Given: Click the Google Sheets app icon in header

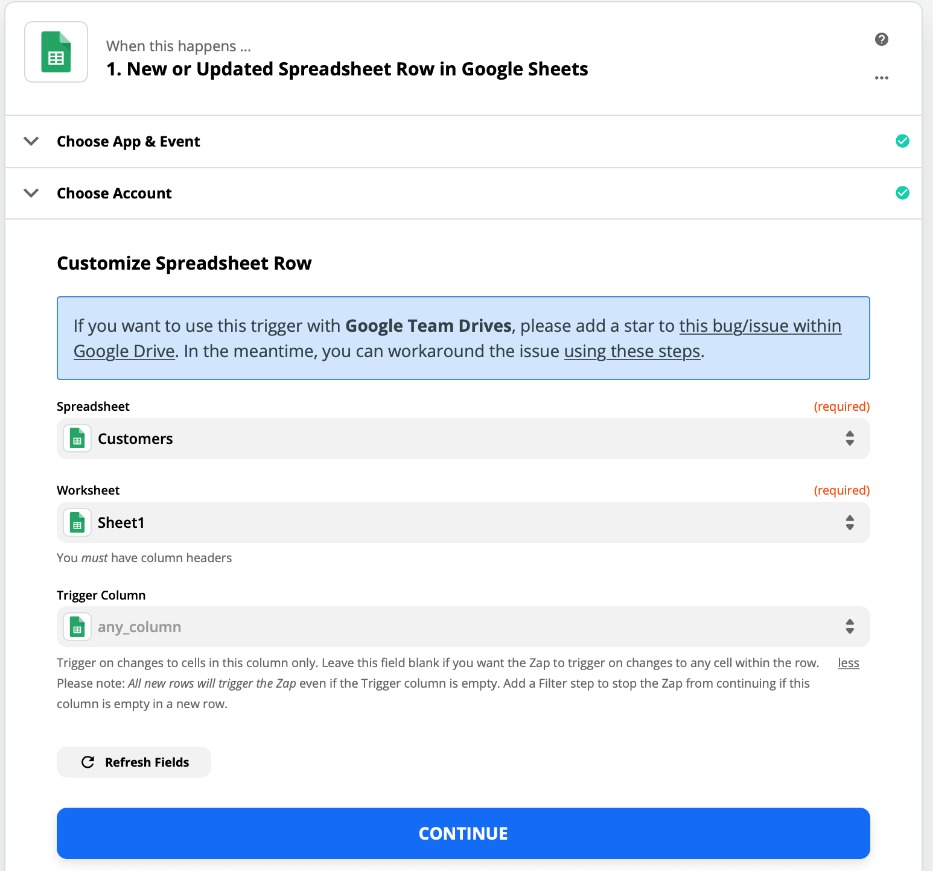Looking at the screenshot, I should [56, 52].
